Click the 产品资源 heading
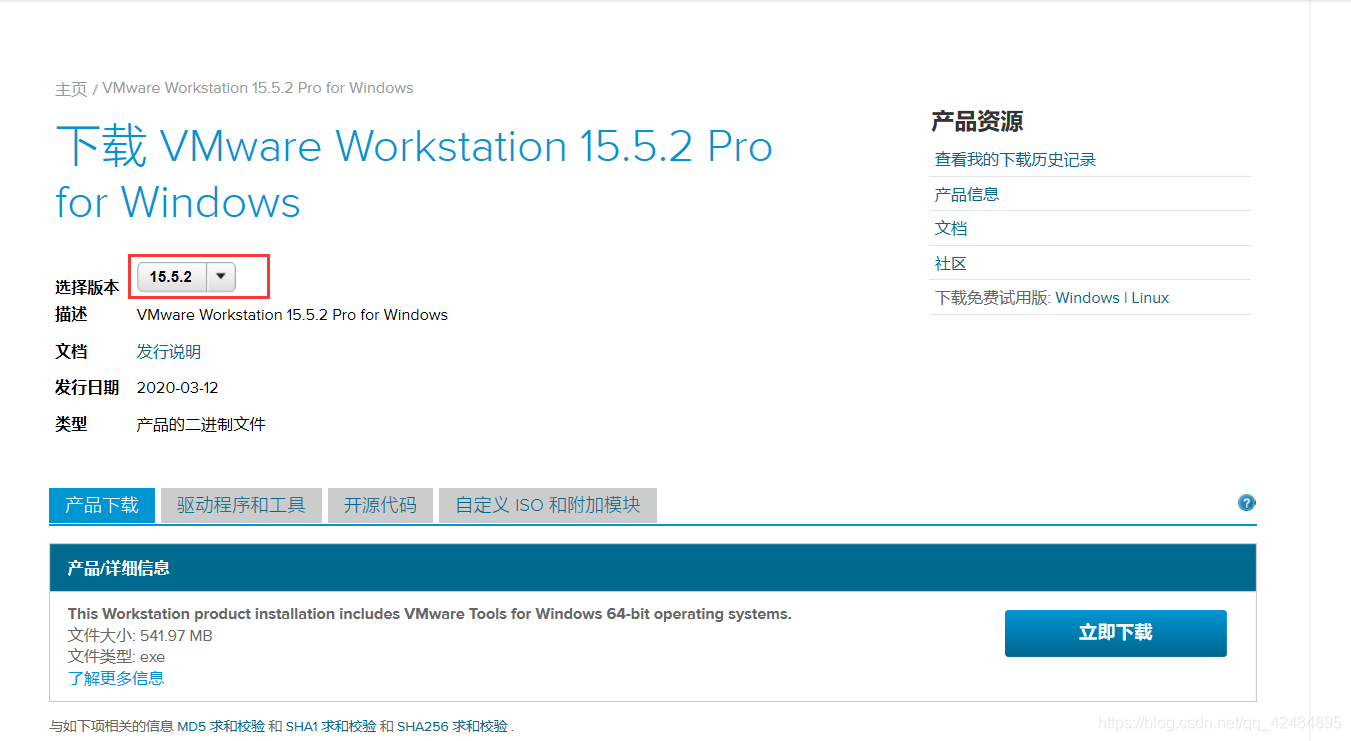Viewport: 1351px width, 741px height. click(977, 122)
